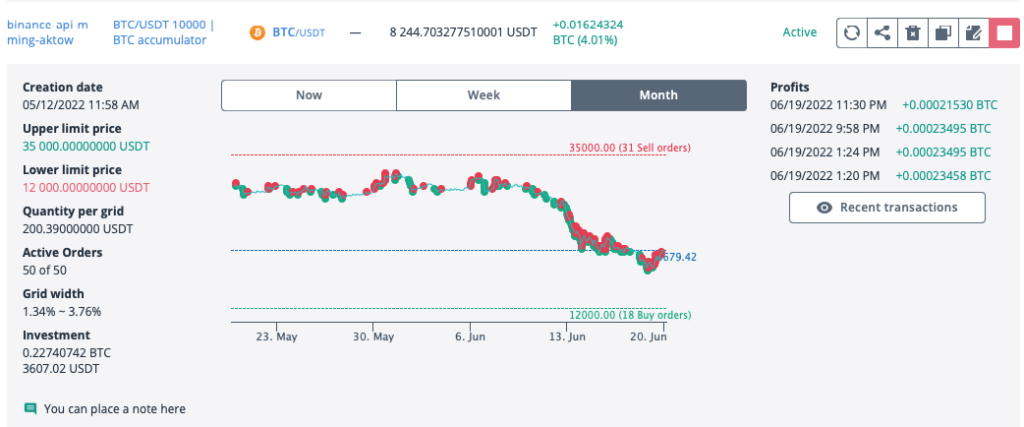
Task: Click the 12000.00 buy orders line label
Action: [x=630, y=315]
